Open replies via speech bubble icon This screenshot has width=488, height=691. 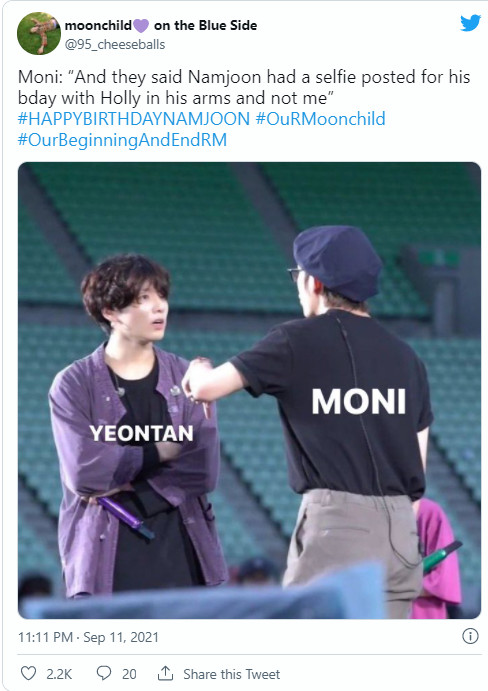pos(104,673)
